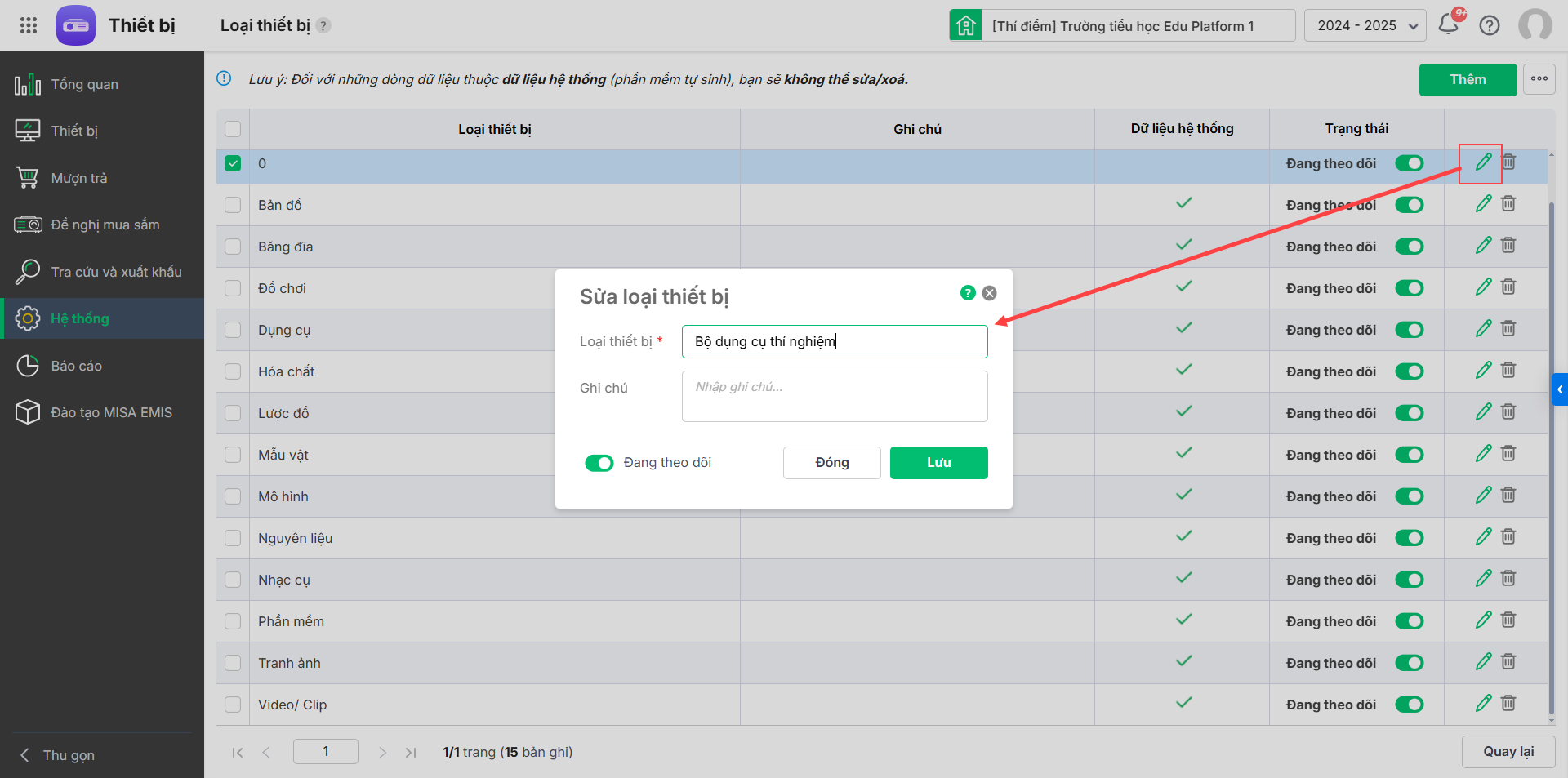Open Tổng quan in the sidebar
The height and width of the screenshot is (778, 1568).
pyautogui.click(x=102, y=84)
